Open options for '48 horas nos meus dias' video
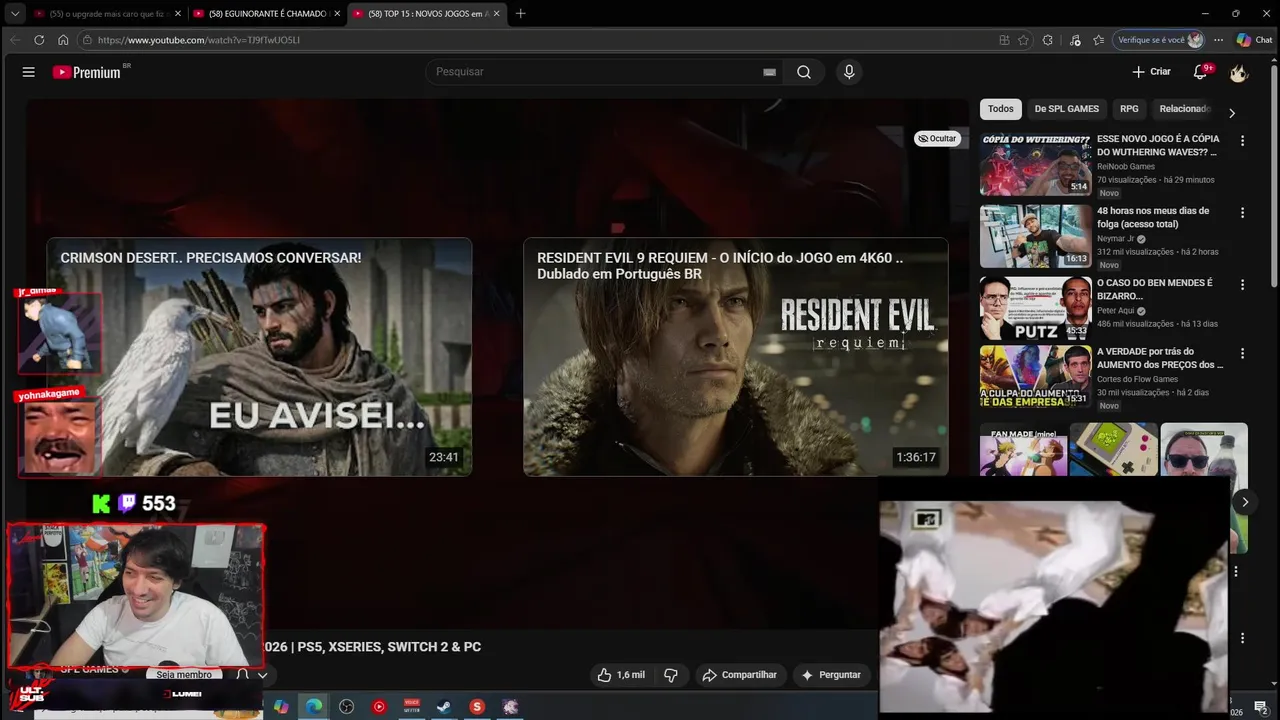This screenshot has height=720, width=1280. pyautogui.click(x=1242, y=213)
